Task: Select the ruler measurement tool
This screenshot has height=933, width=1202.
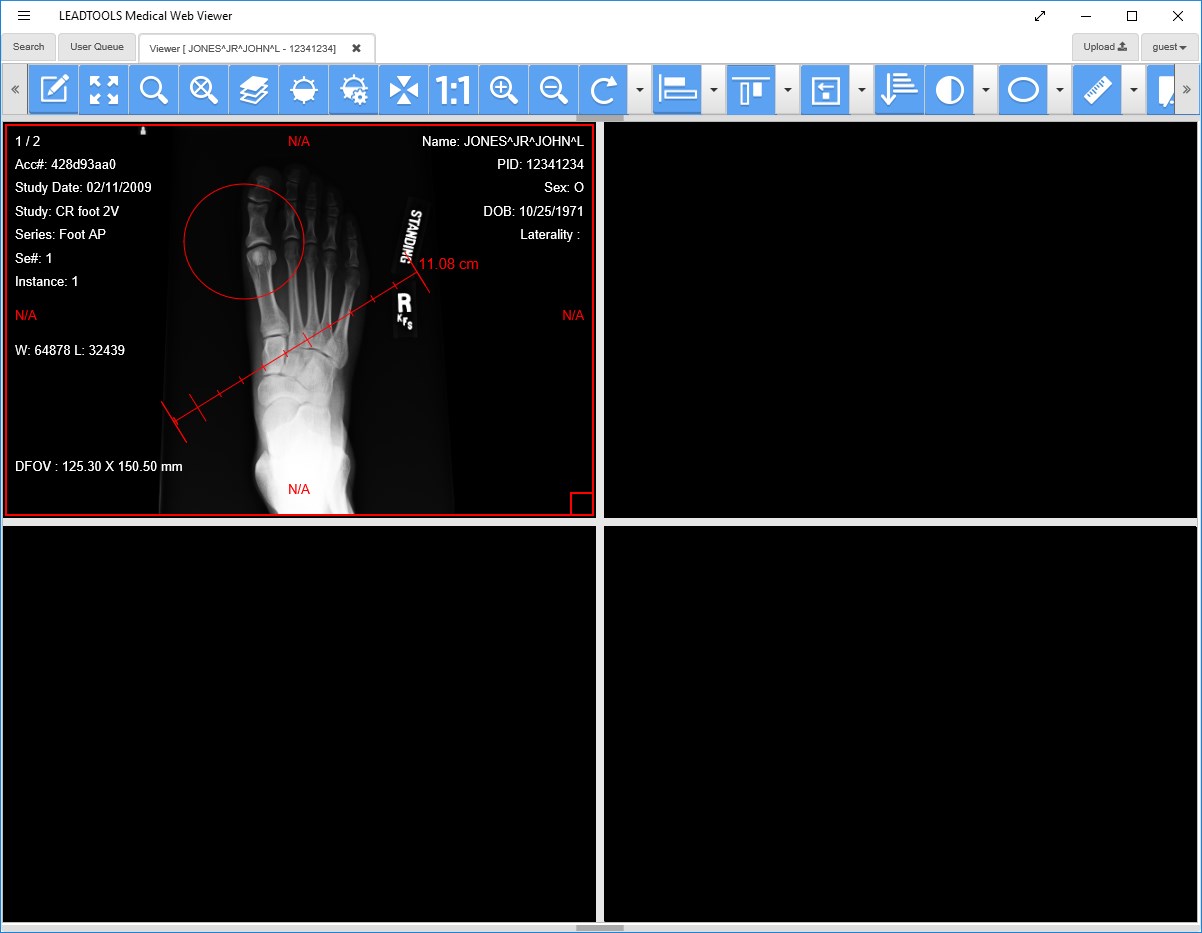Action: pos(1096,89)
